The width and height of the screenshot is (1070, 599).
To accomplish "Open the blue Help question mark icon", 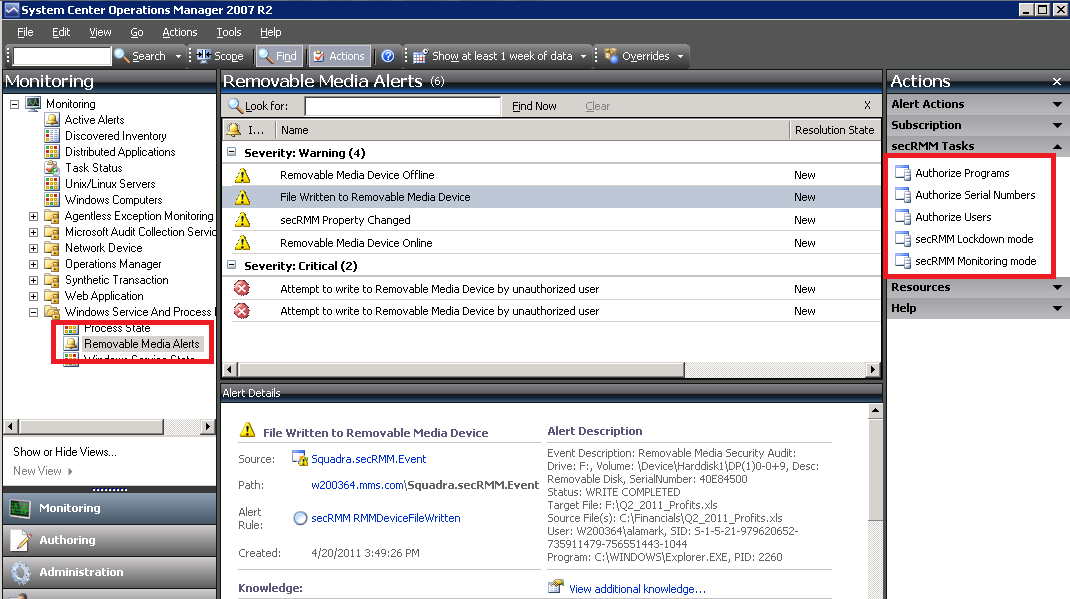I will pyautogui.click(x=388, y=56).
